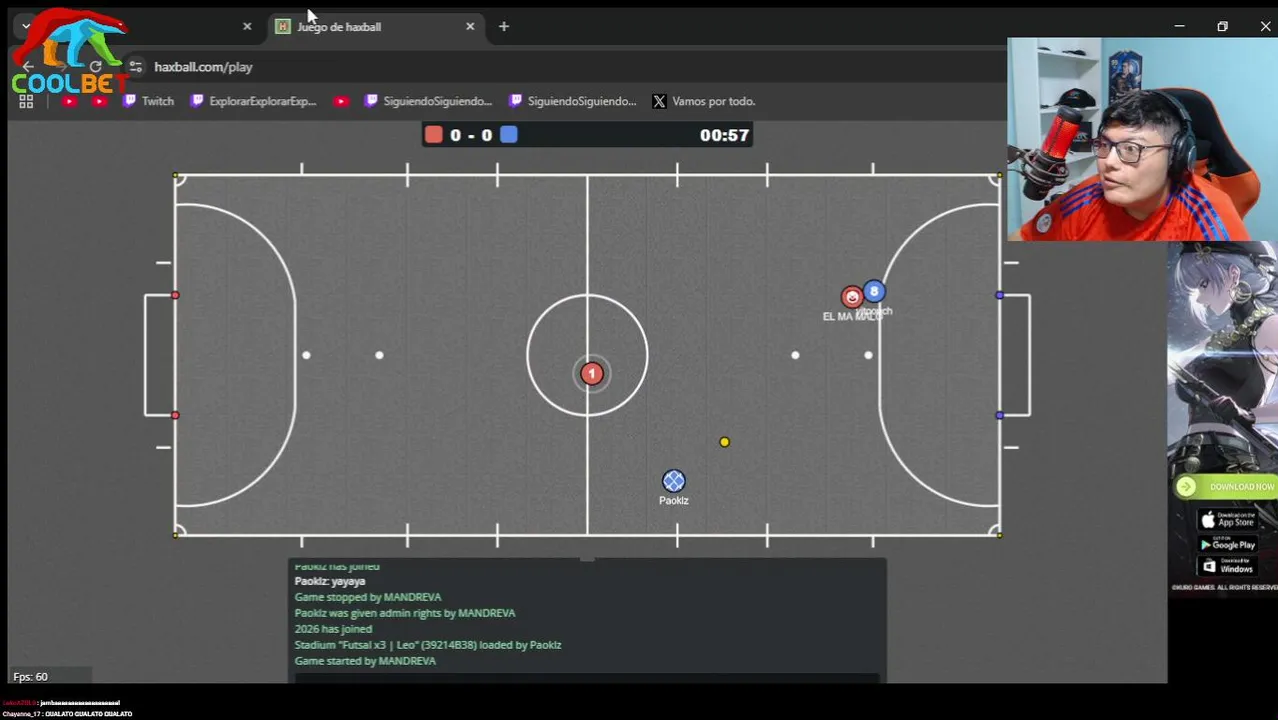Click the 00:57 match timer
This screenshot has height=720, width=1278.
pyautogui.click(x=724, y=135)
